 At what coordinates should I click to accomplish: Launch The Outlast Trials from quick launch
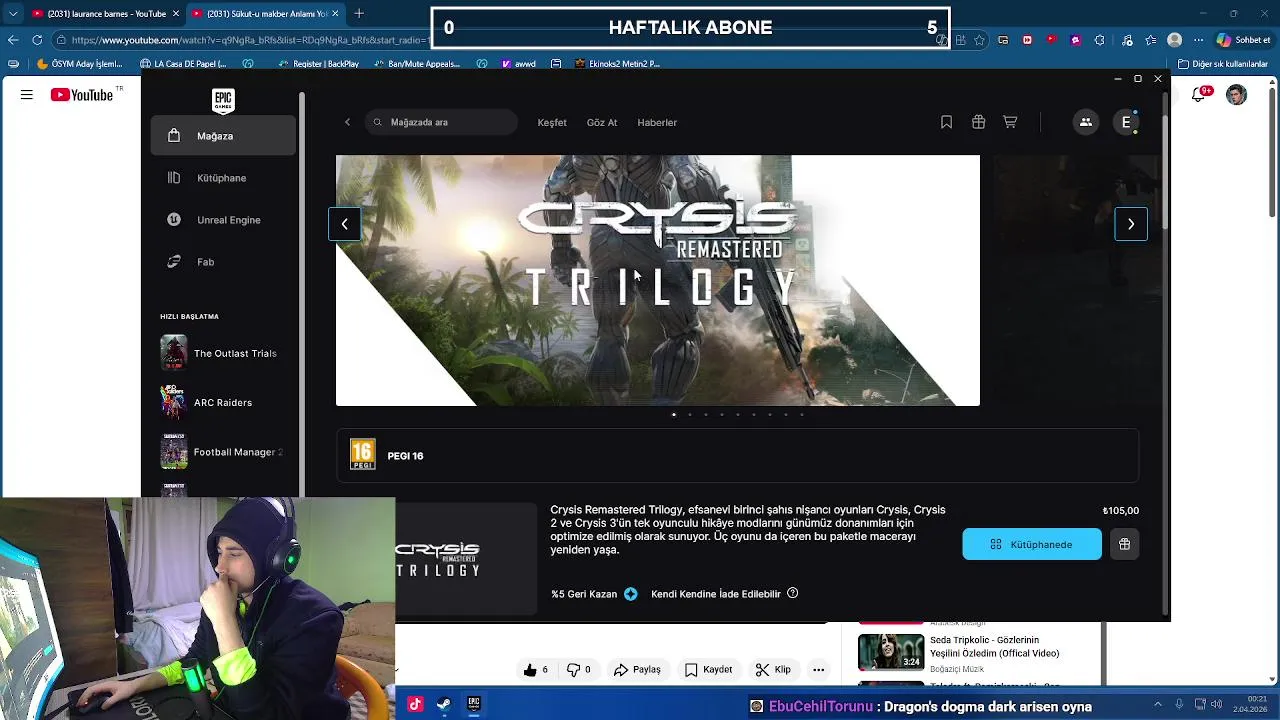[223, 353]
